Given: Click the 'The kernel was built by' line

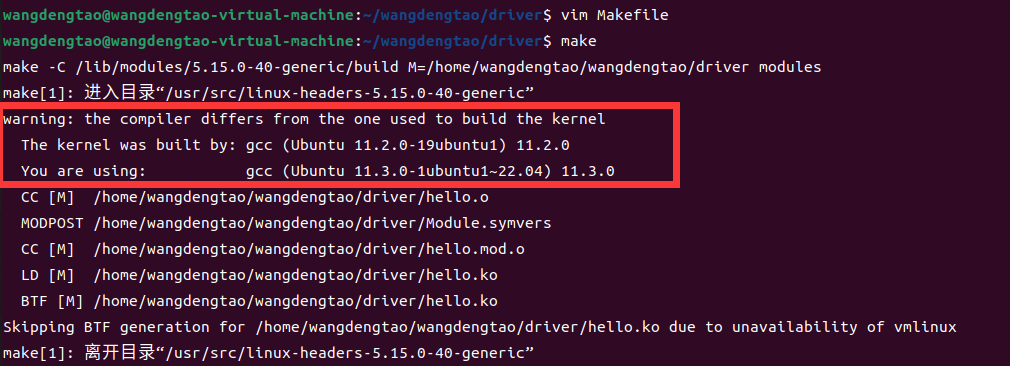Looking at the screenshot, I should pos(295,145).
